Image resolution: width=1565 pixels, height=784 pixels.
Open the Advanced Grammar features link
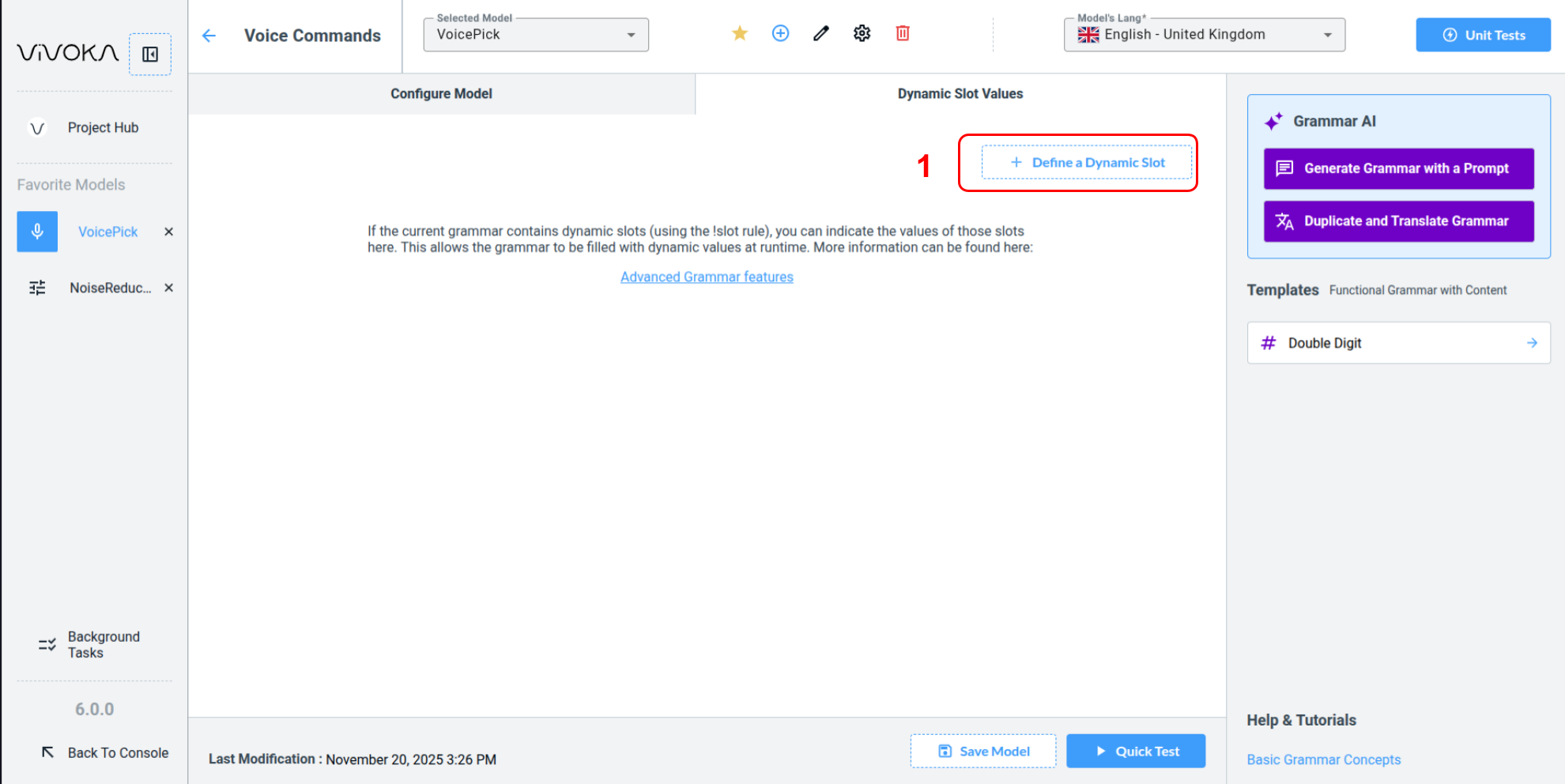(707, 277)
